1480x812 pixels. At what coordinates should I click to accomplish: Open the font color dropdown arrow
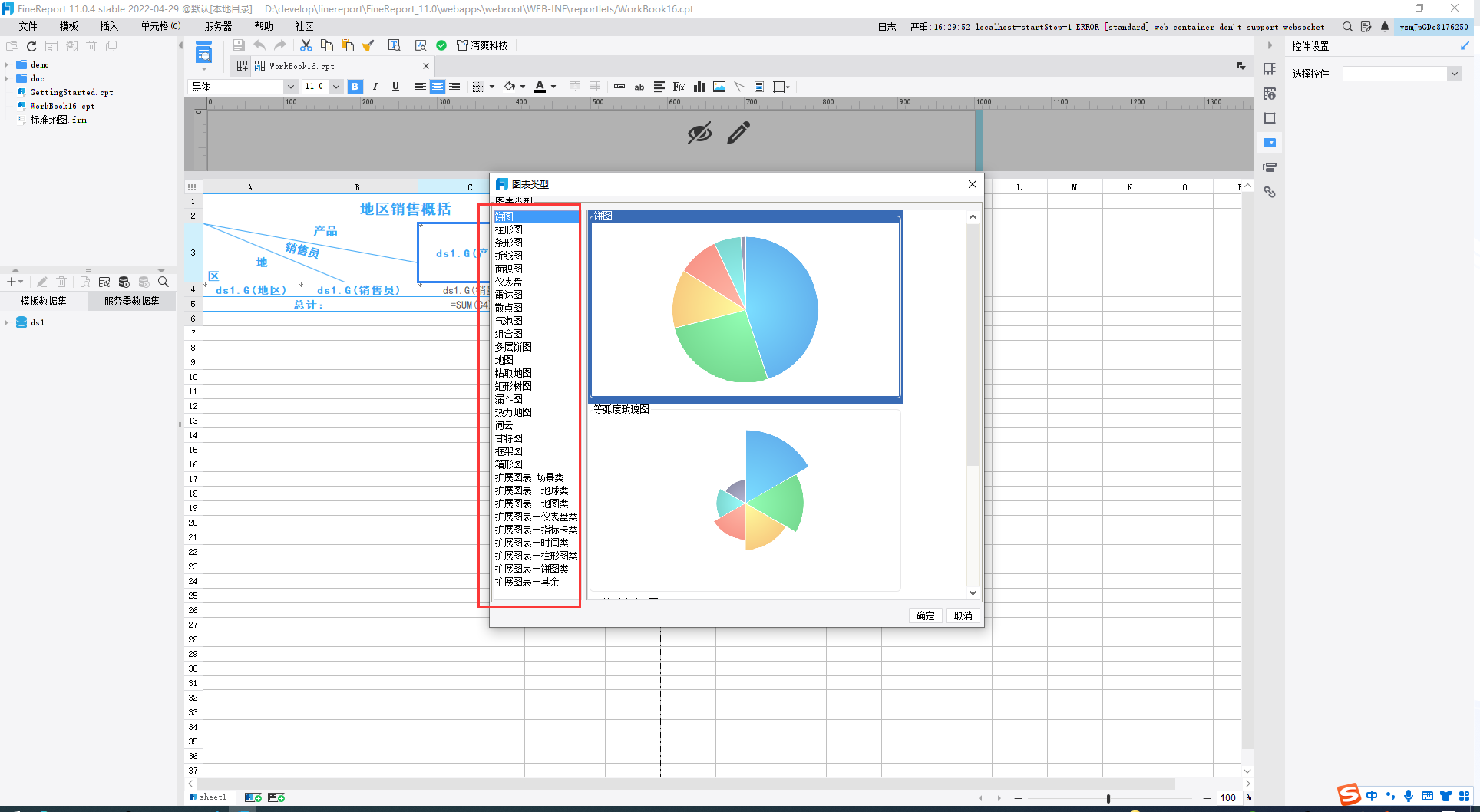[x=553, y=87]
